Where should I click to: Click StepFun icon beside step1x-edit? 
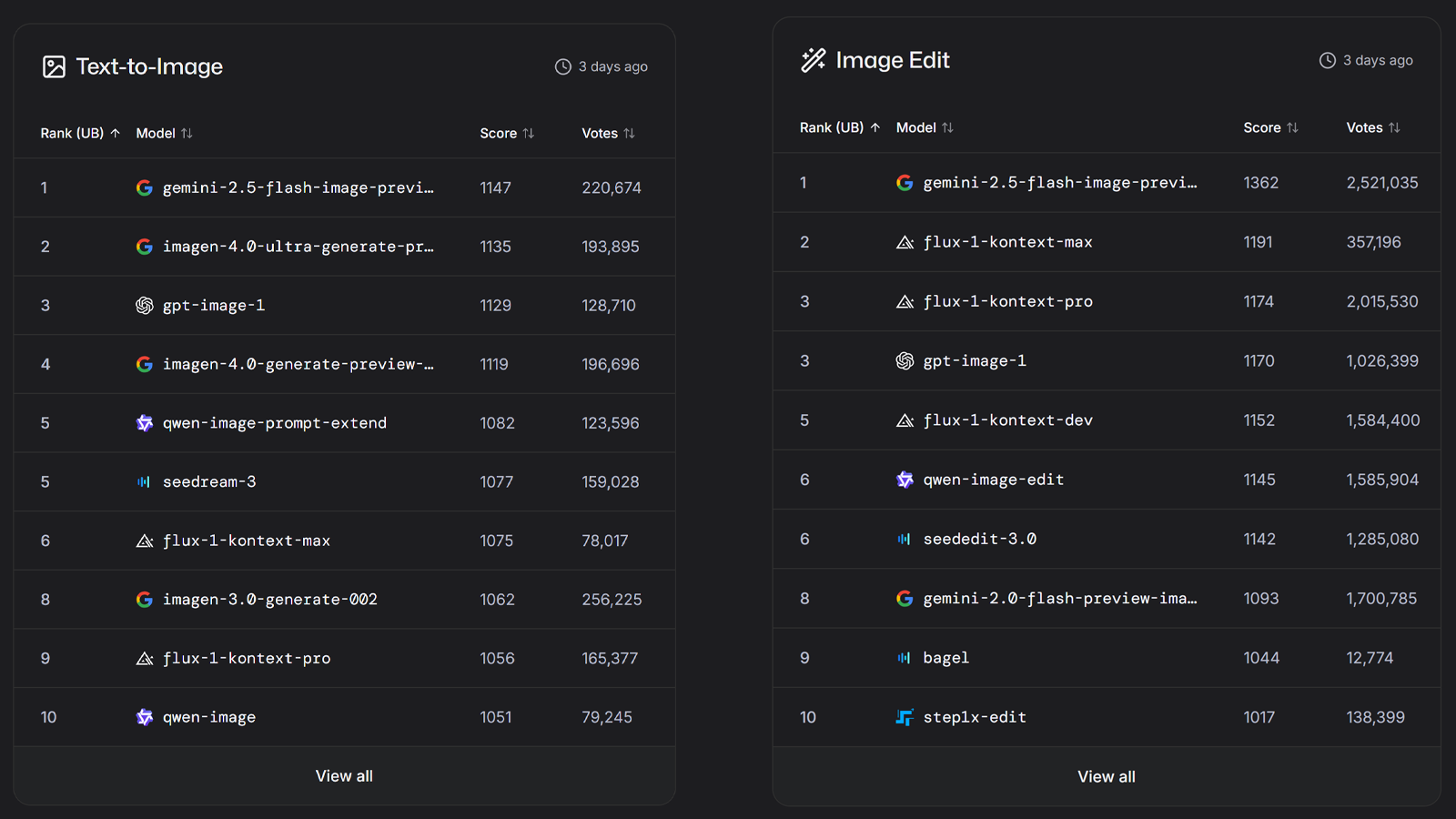905,717
